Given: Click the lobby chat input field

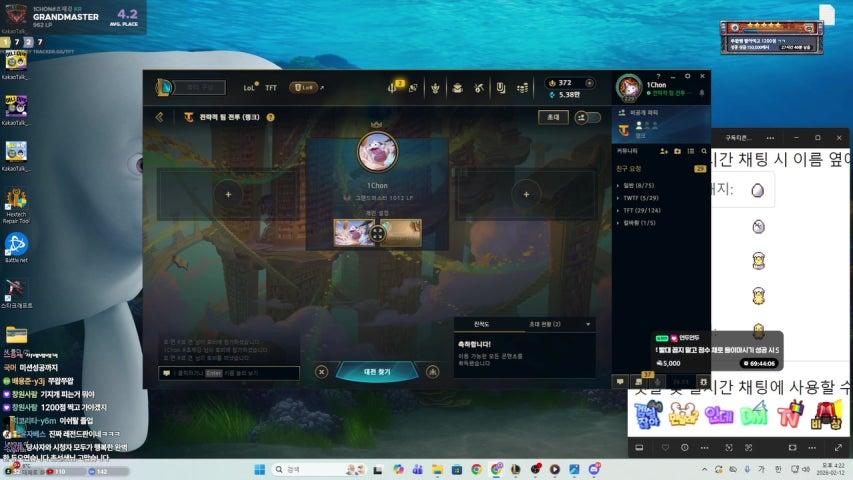Looking at the screenshot, I should click(x=229, y=373).
